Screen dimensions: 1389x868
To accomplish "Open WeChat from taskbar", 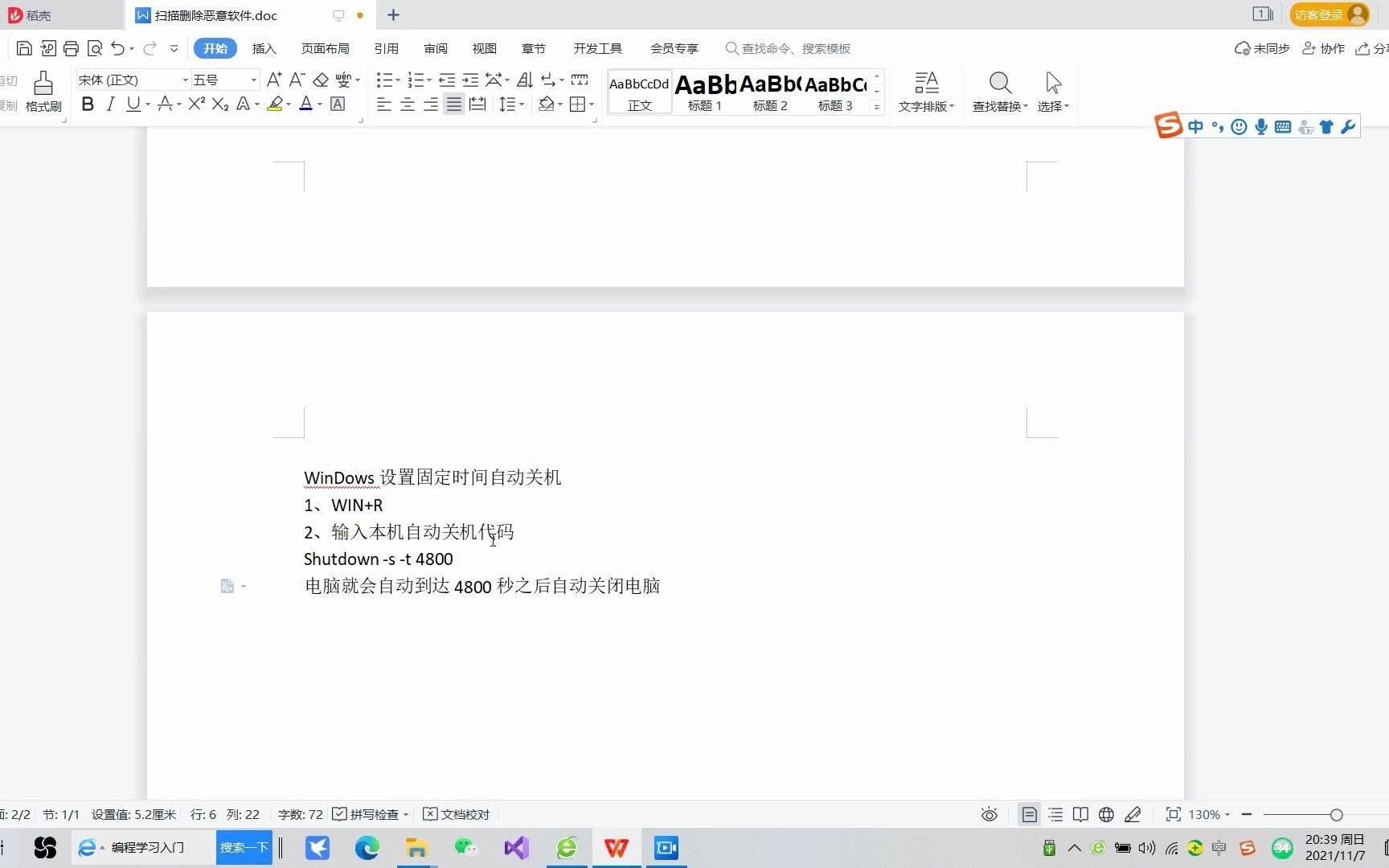I will [x=465, y=848].
